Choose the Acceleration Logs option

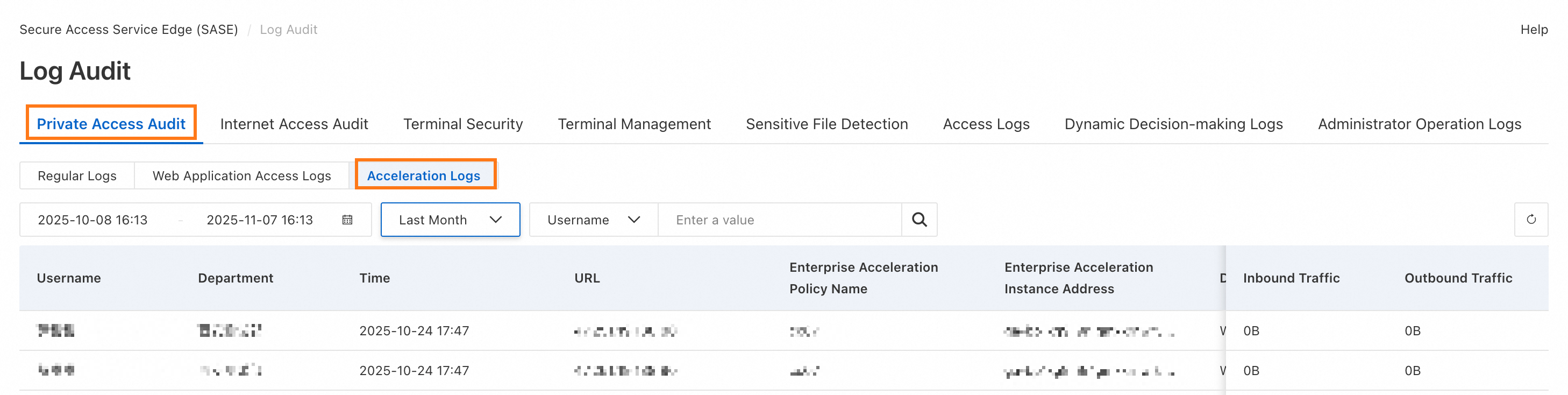point(424,175)
